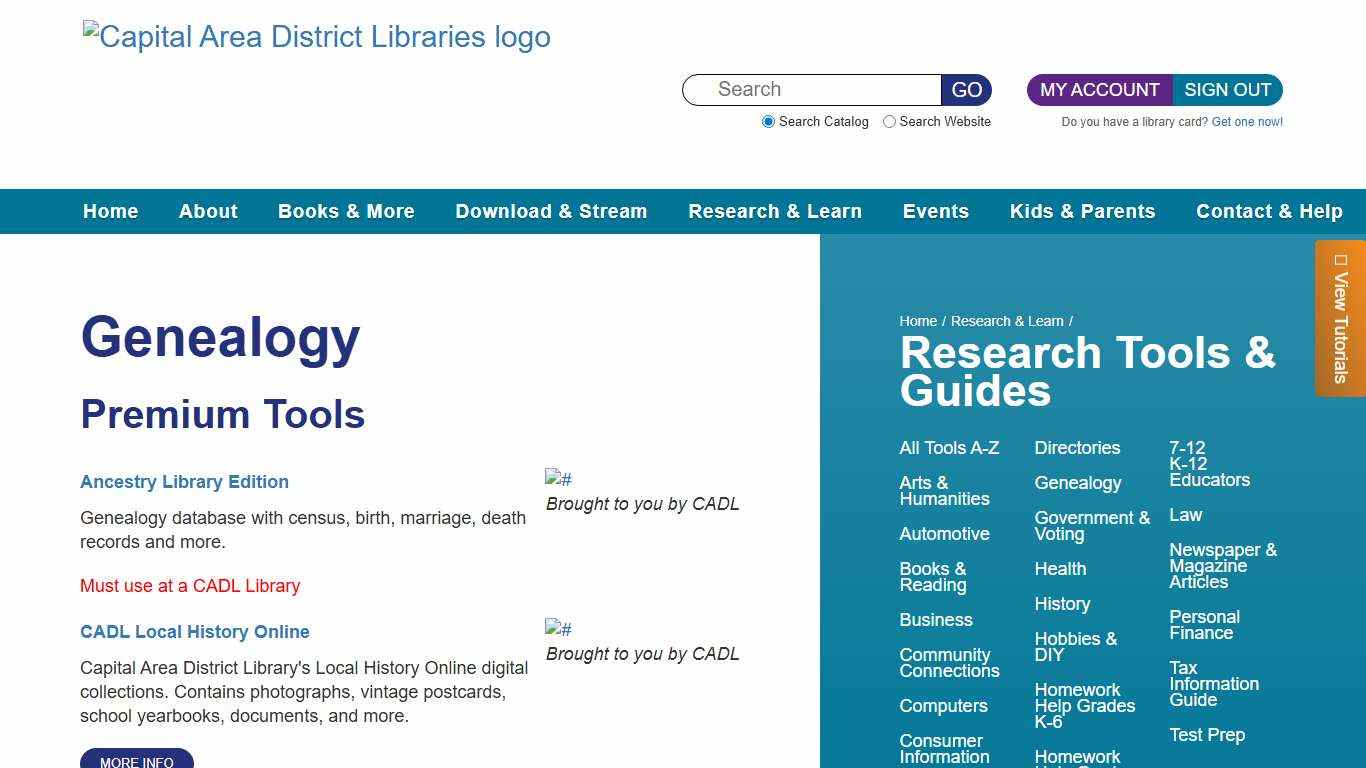This screenshot has height=768, width=1366.
Task: Open the View Tutorials side tab
Action: click(1341, 318)
